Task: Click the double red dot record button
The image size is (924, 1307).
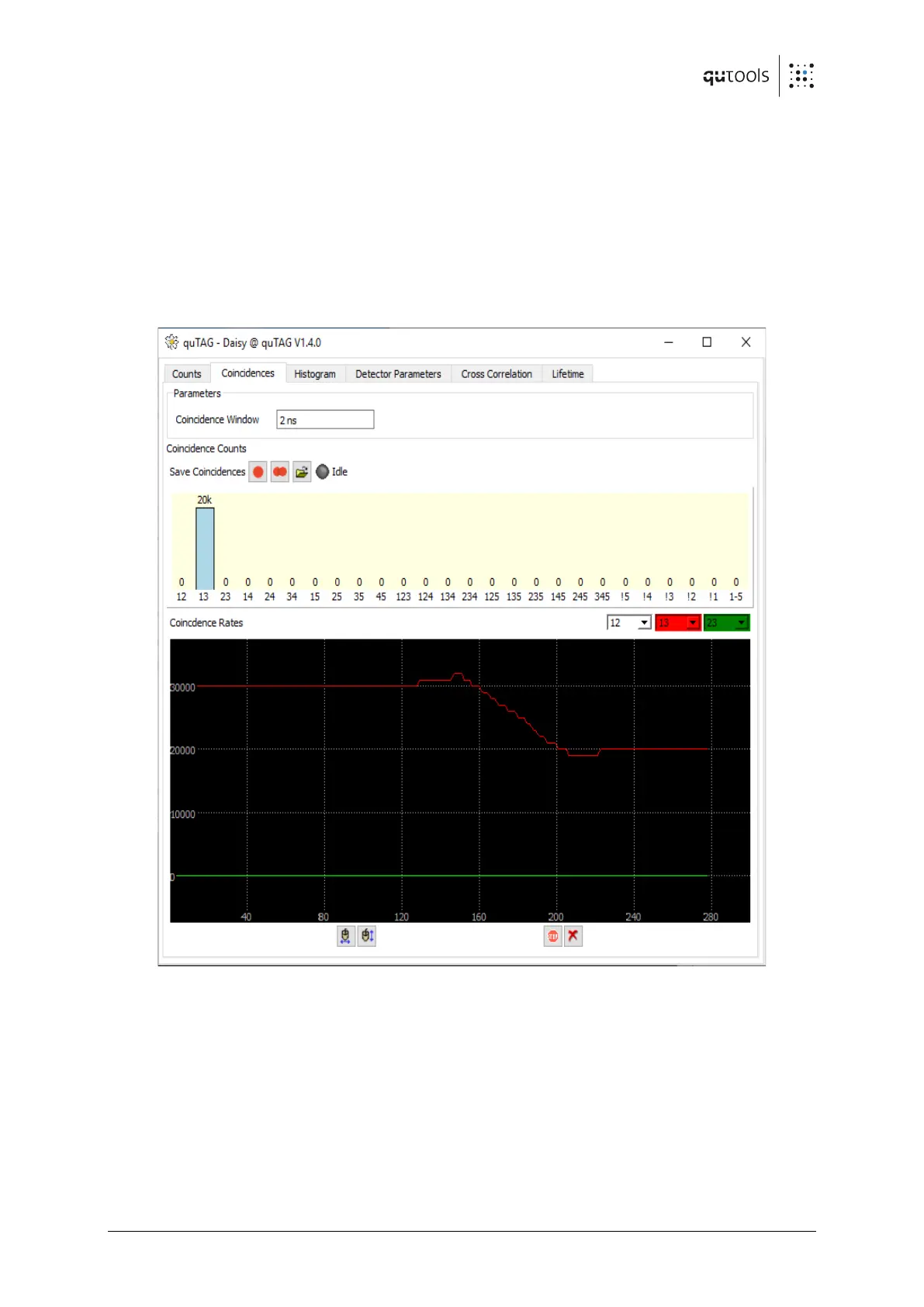Action: [x=280, y=472]
